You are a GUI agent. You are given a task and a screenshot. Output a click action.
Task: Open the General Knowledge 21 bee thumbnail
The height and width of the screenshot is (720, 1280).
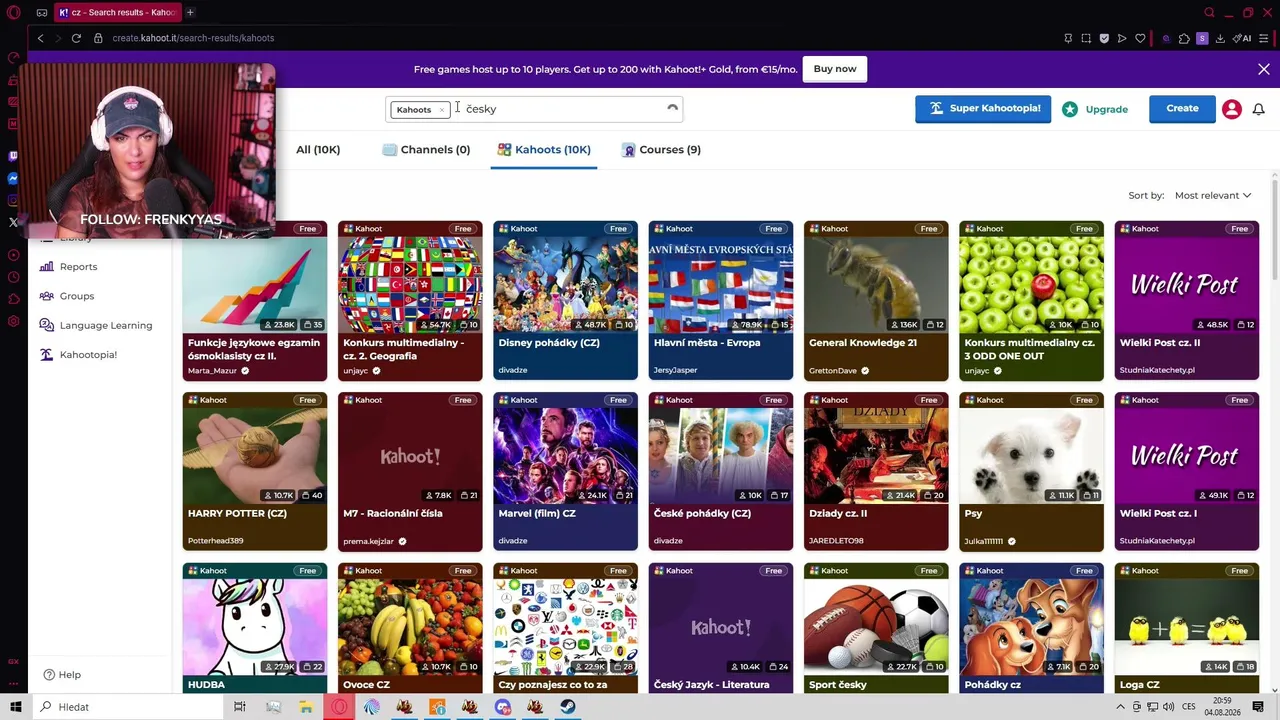pyautogui.click(x=876, y=285)
